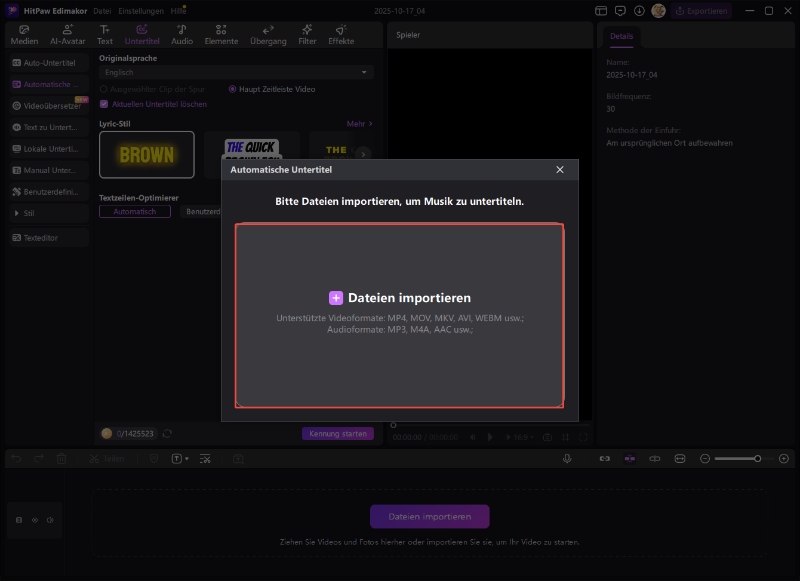Select Haupt Zeitleiste Video radio button

[233, 89]
